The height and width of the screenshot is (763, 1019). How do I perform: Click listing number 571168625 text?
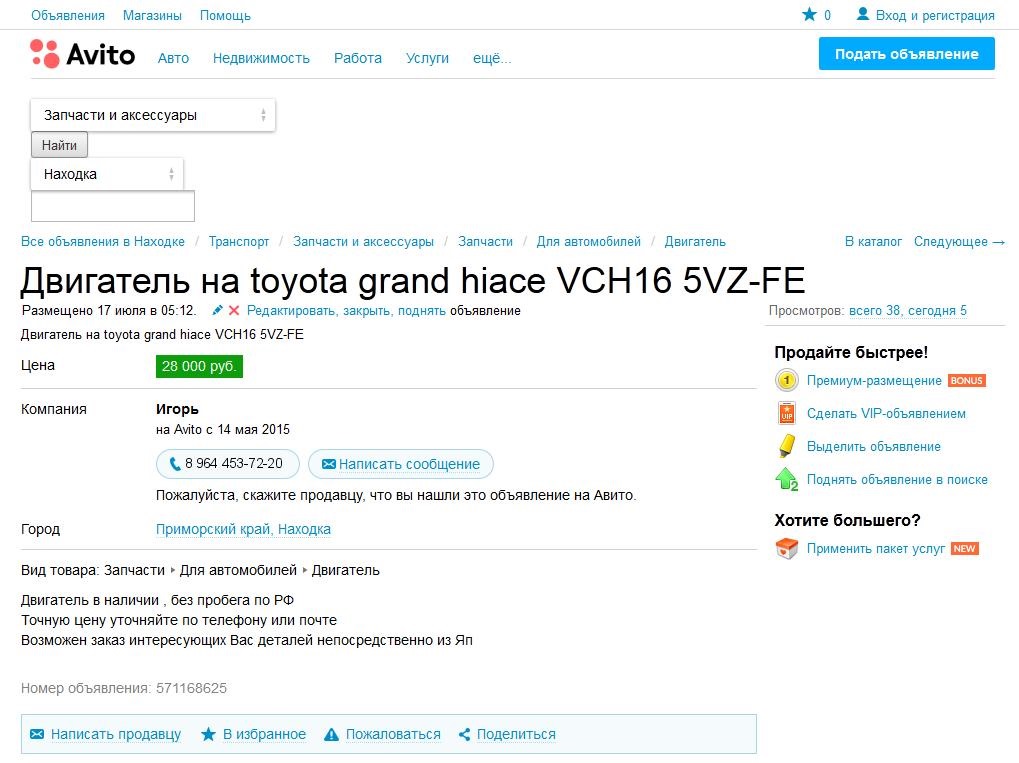click(x=191, y=688)
